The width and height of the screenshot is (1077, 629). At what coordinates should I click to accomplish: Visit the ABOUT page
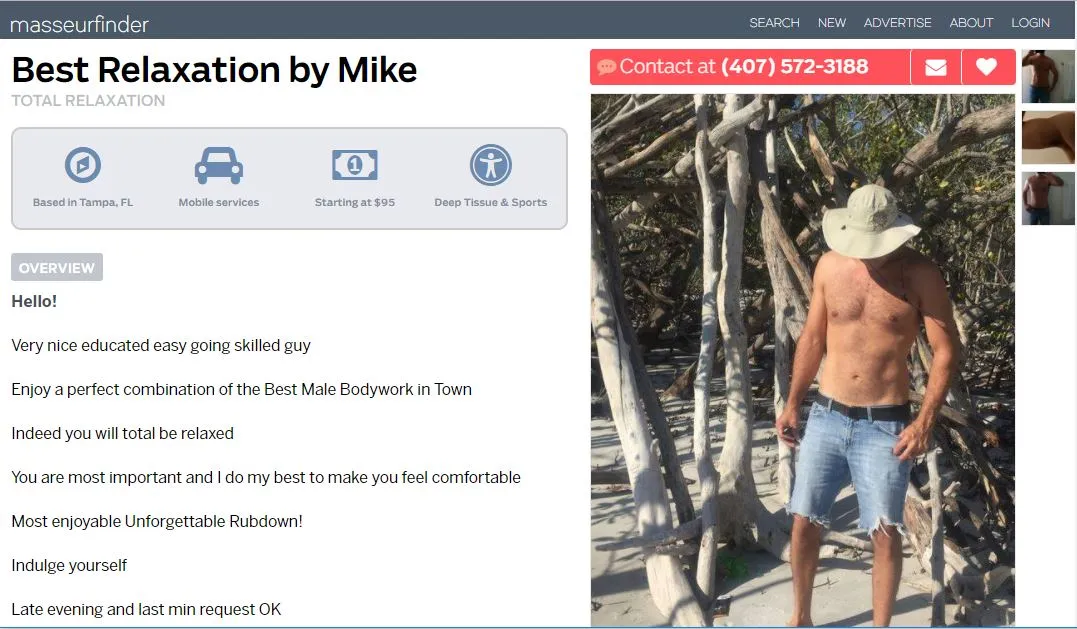971,23
